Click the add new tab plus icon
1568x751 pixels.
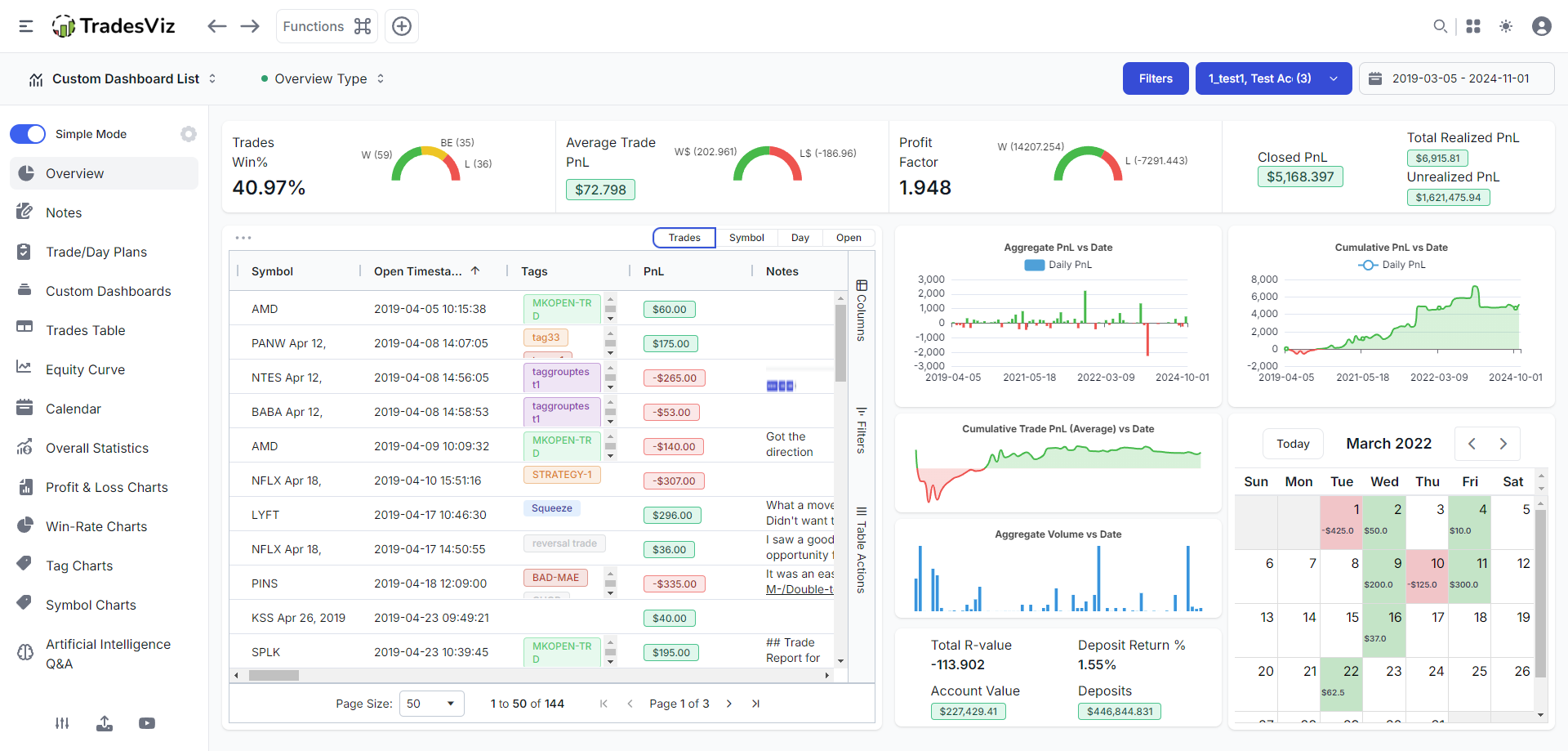click(402, 26)
